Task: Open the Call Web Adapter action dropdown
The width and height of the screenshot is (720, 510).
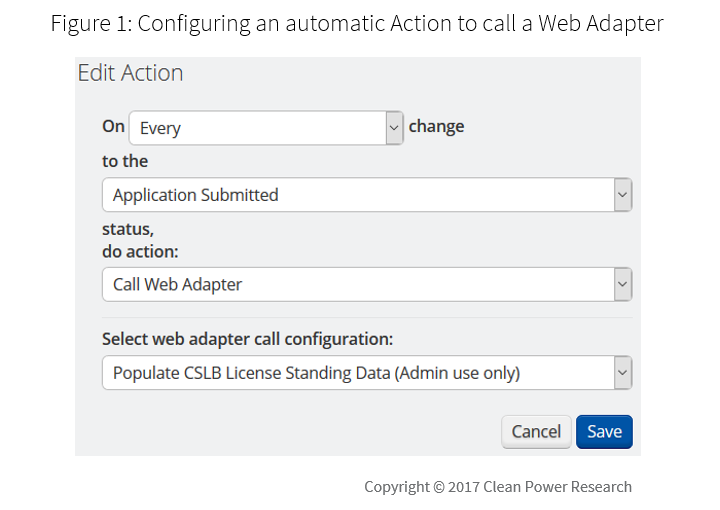Action: tap(357, 284)
